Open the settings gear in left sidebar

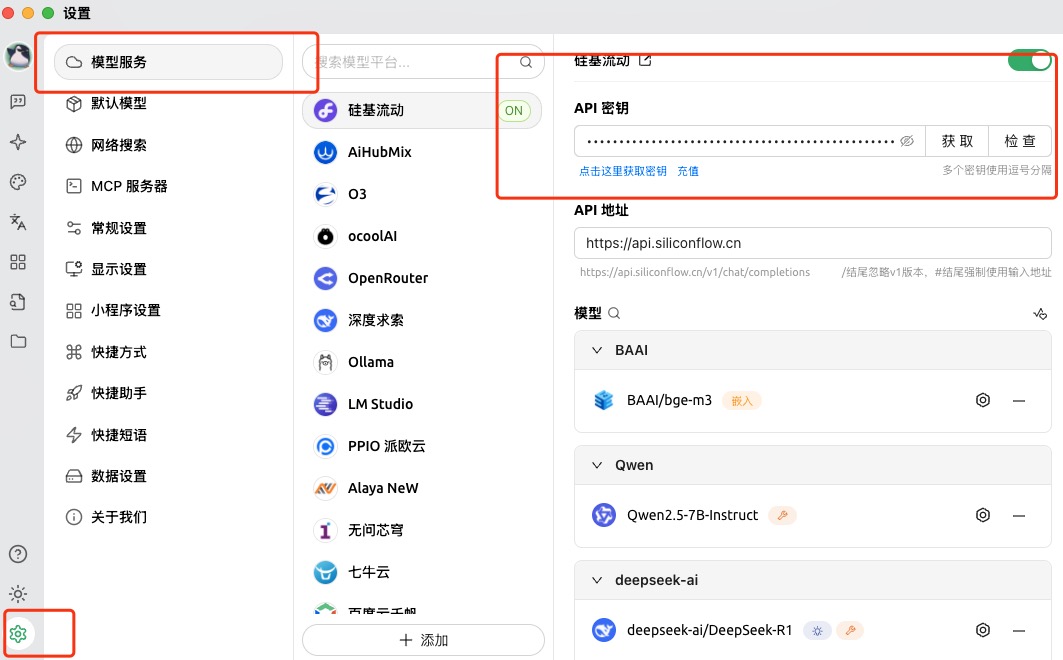click(18, 634)
